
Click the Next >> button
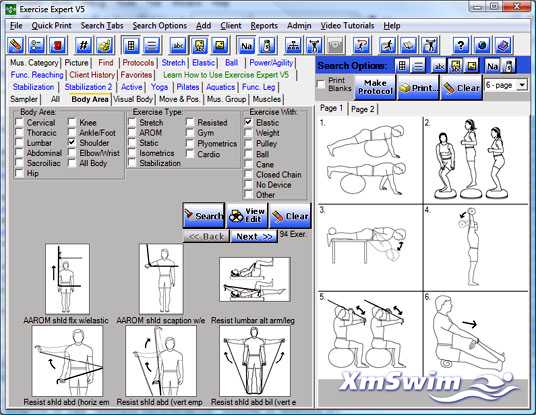pyautogui.click(x=254, y=237)
